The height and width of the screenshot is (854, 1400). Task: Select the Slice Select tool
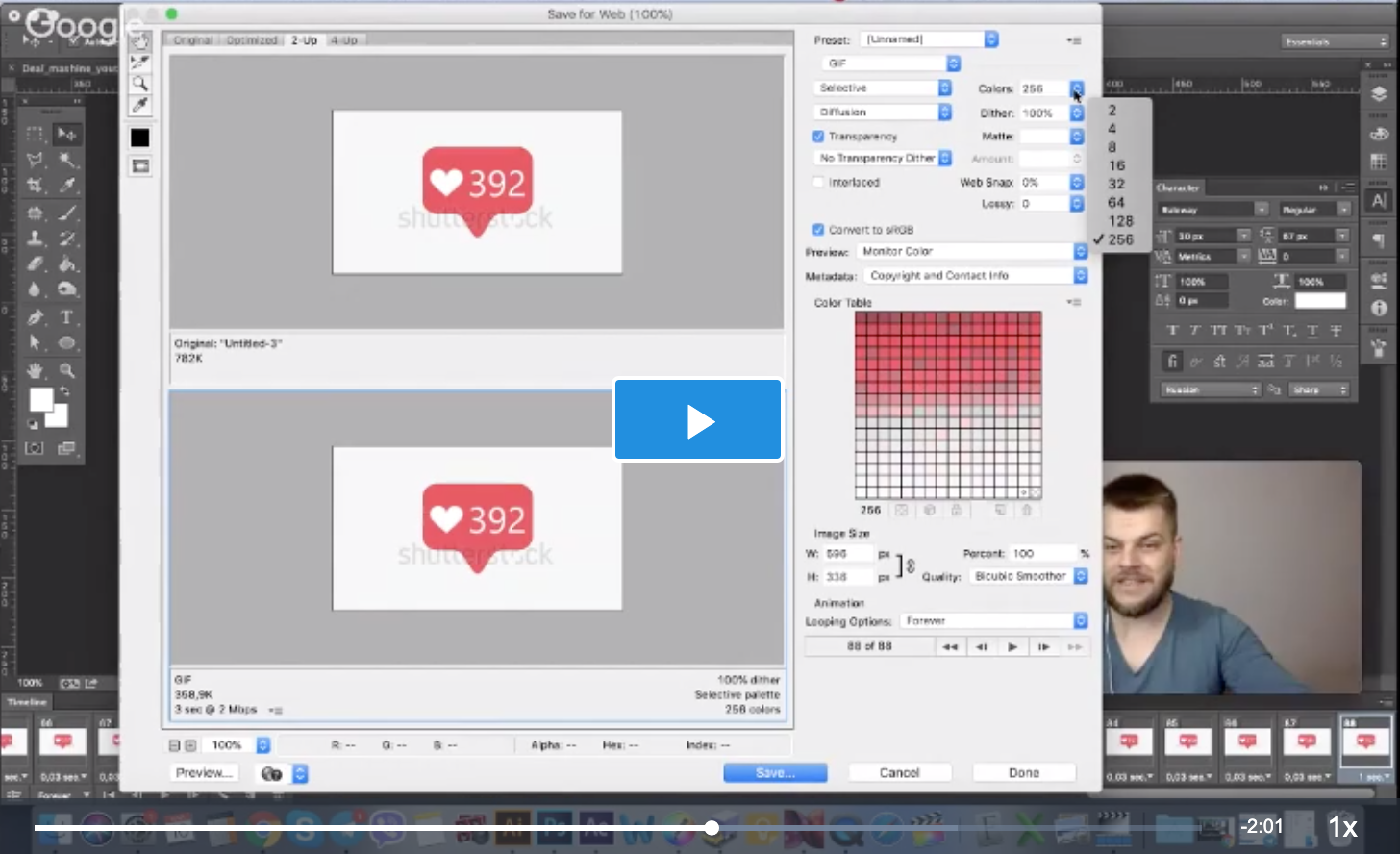(x=140, y=63)
